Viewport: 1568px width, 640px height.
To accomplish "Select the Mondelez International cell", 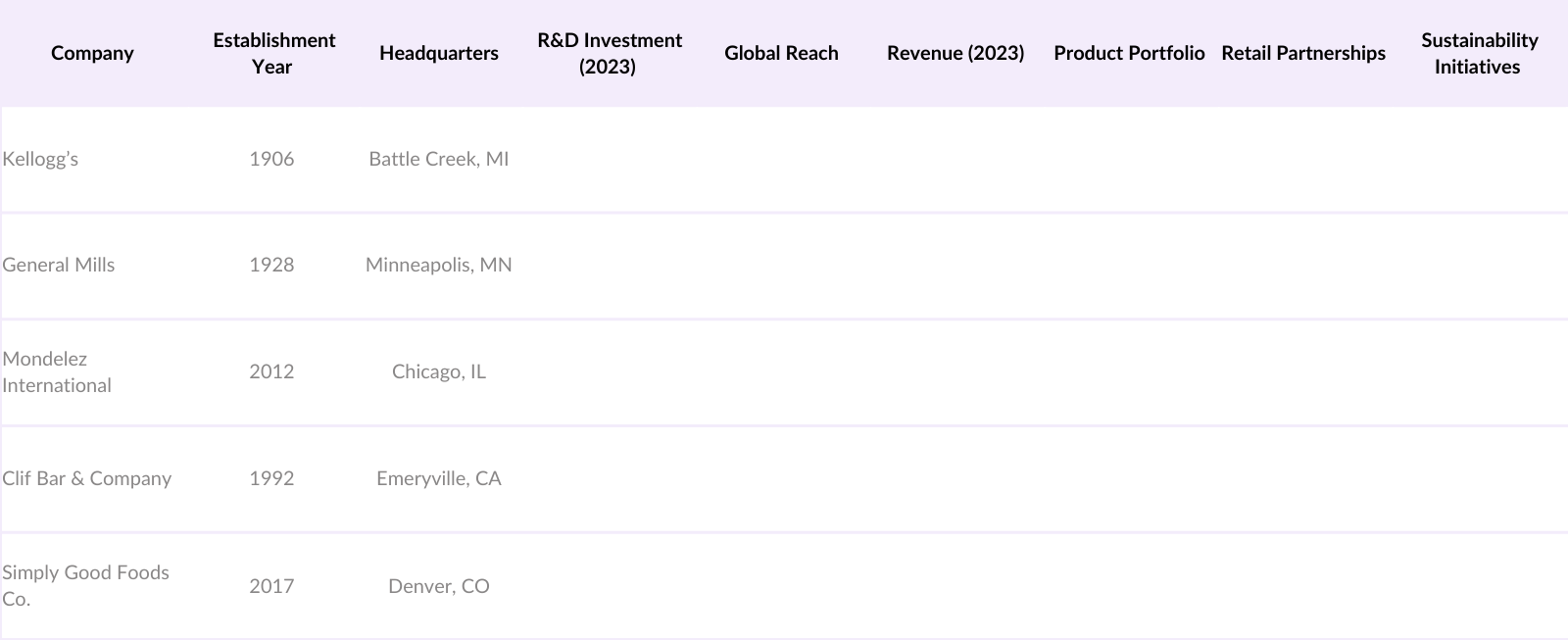I will [x=57, y=371].
